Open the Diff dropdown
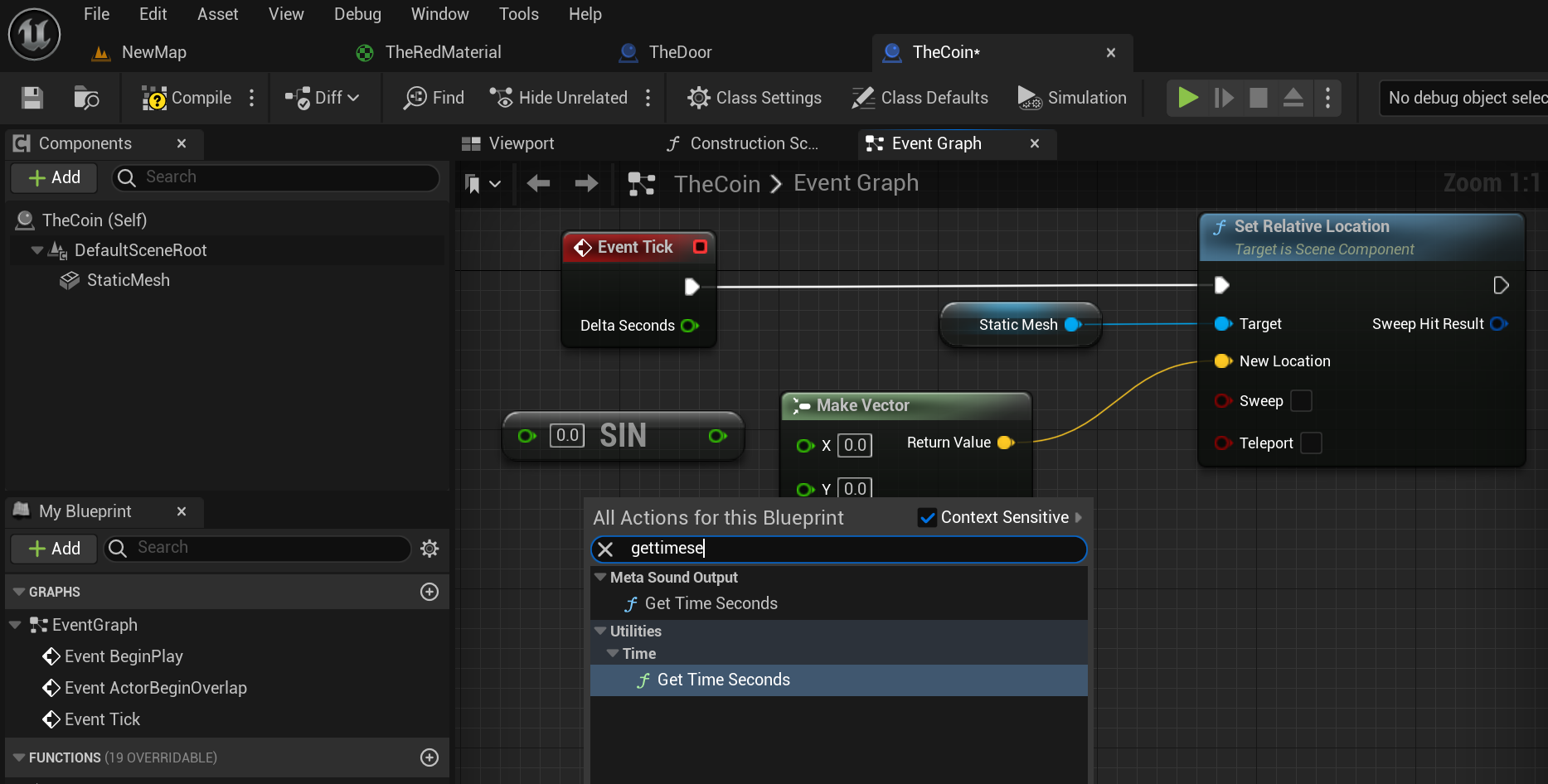Image resolution: width=1548 pixels, height=784 pixels. [x=323, y=98]
